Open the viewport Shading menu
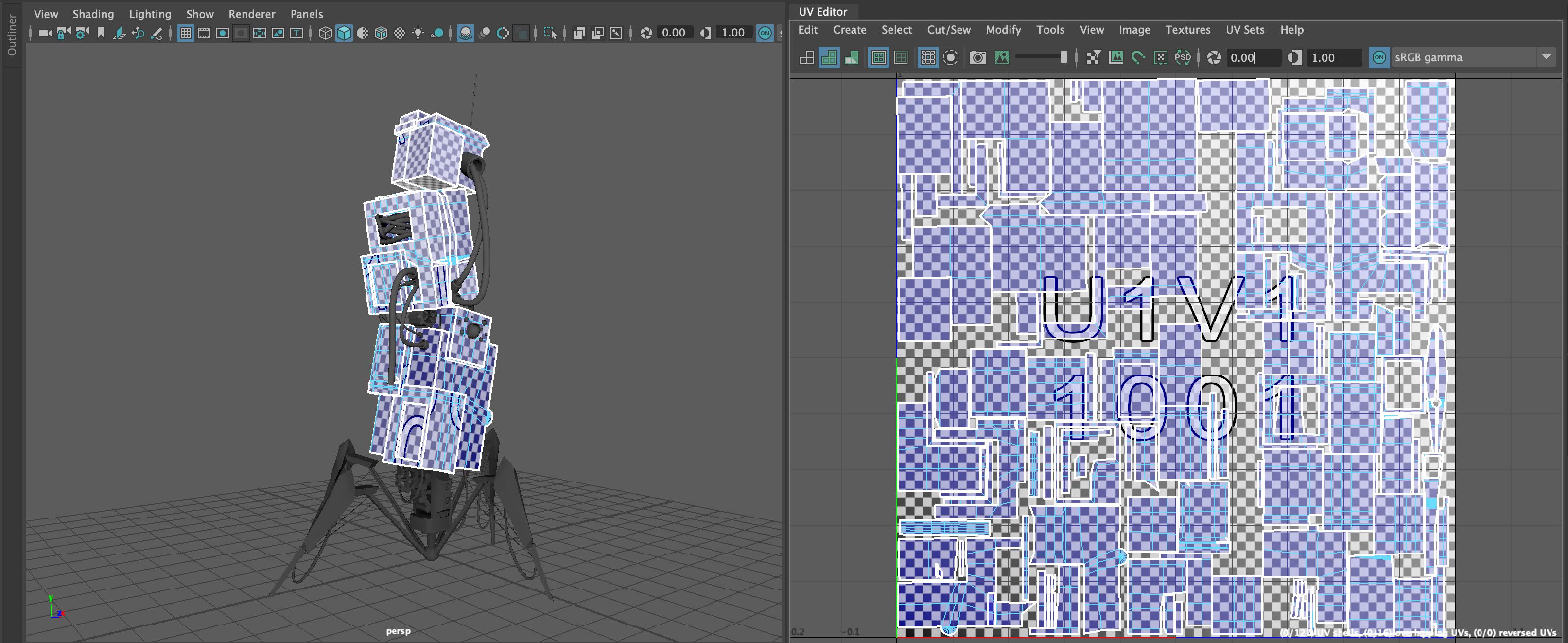 click(x=93, y=14)
